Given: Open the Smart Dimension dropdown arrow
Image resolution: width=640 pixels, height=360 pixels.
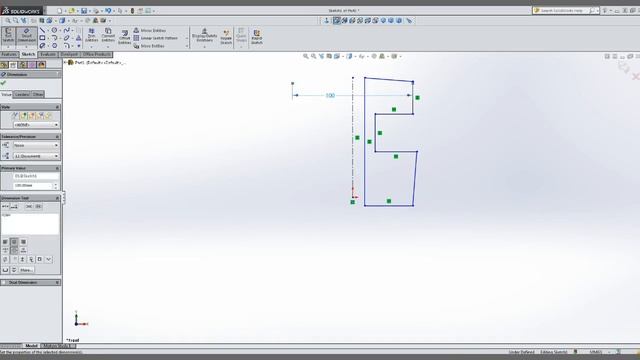Looking at the screenshot, I should pyautogui.click(x=27, y=47).
